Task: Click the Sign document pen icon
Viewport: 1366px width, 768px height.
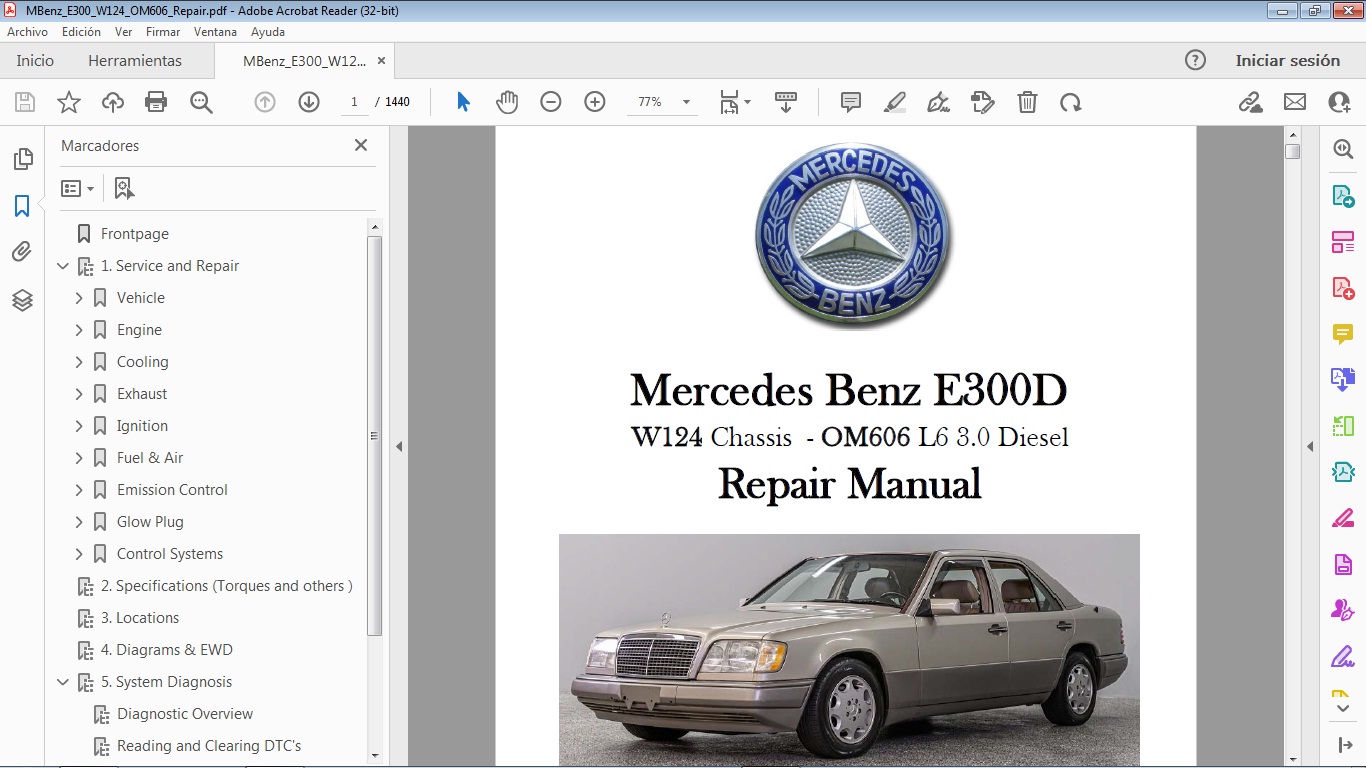Action: (x=938, y=102)
